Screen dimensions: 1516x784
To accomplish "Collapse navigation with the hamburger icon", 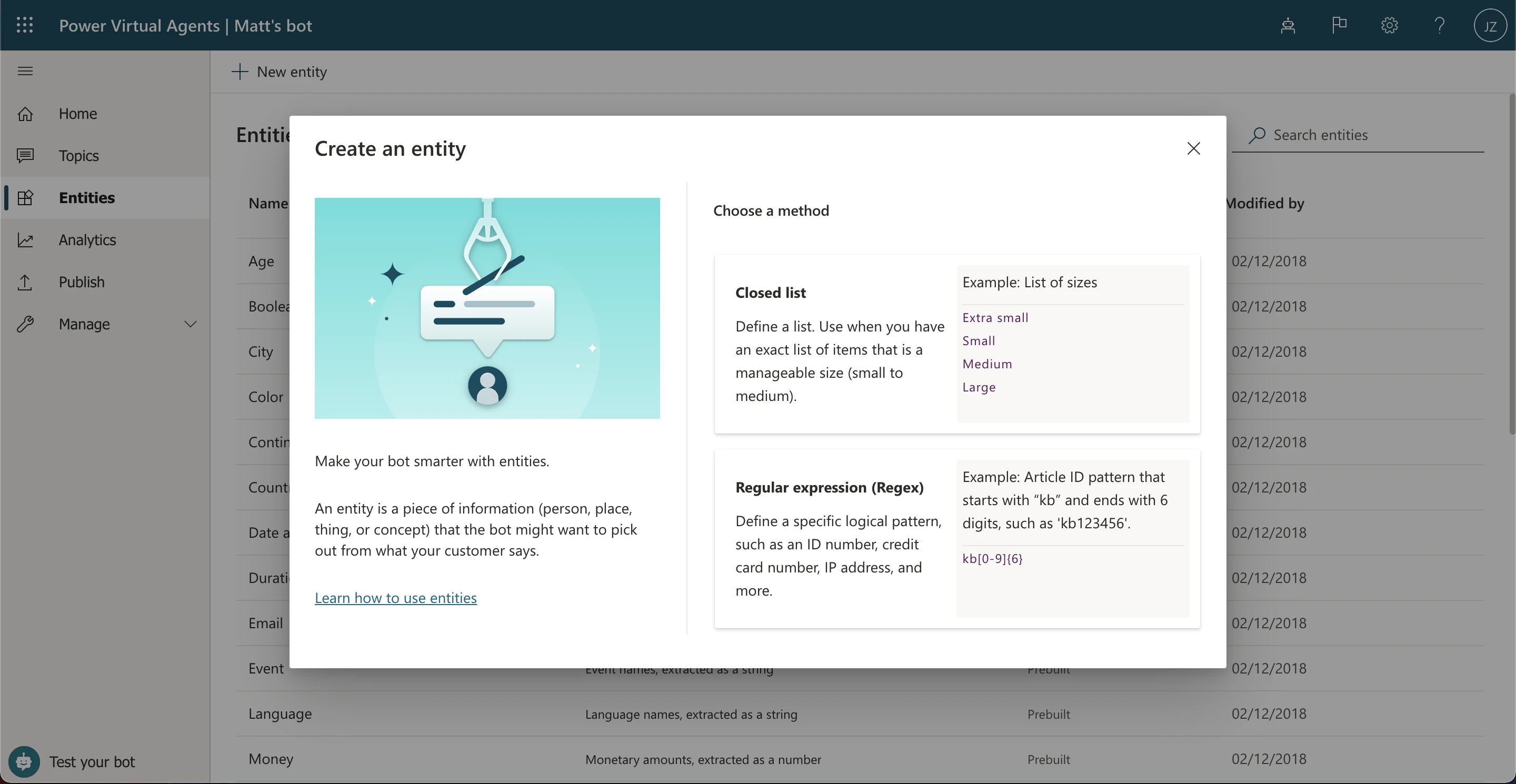I will [x=25, y=71].
